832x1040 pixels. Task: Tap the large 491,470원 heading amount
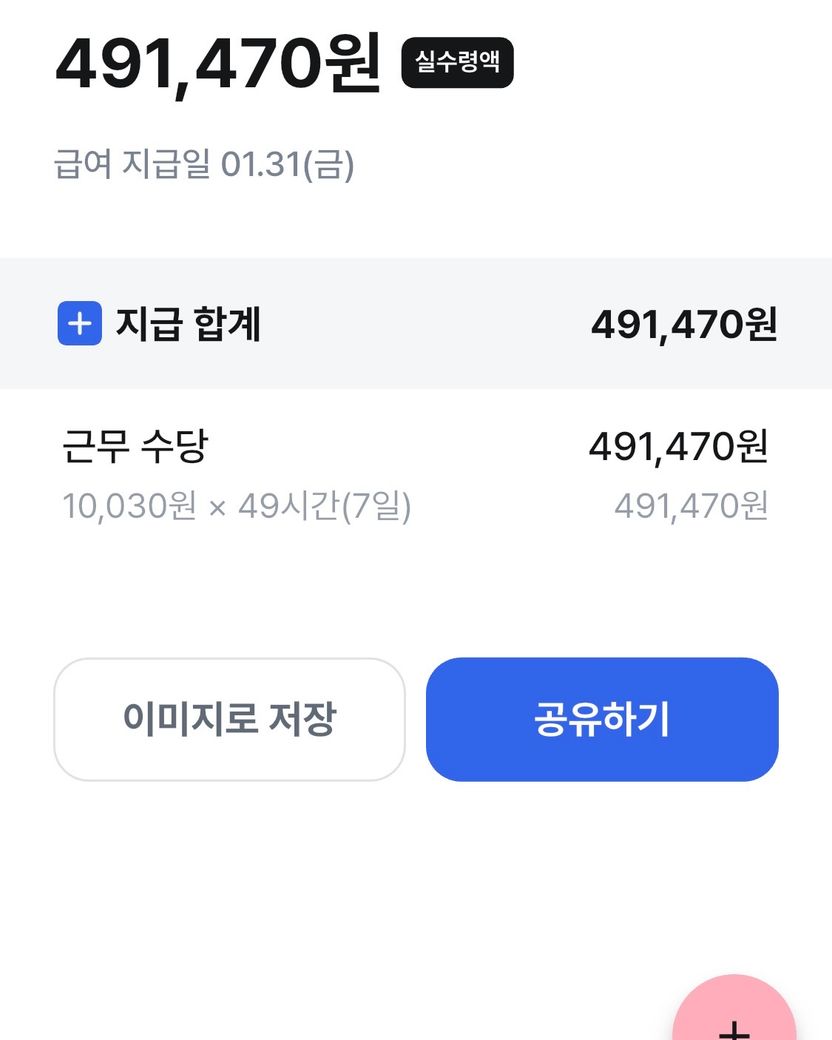tap(218, 62)
